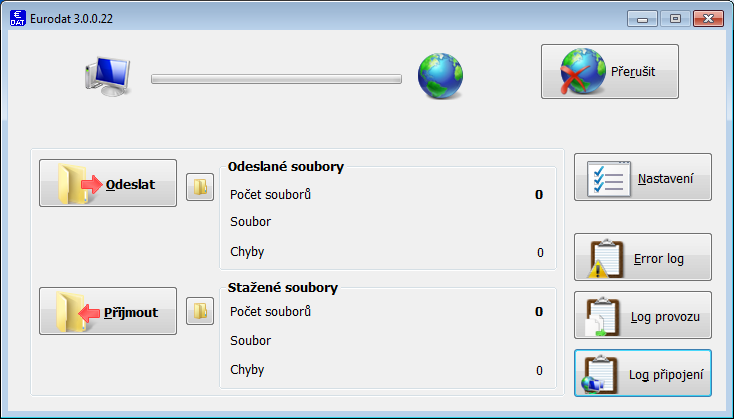Screen dimensions: 734x419
Task: Click the network clipboard icon on Log připojení
Action: [x=600, y=375]
